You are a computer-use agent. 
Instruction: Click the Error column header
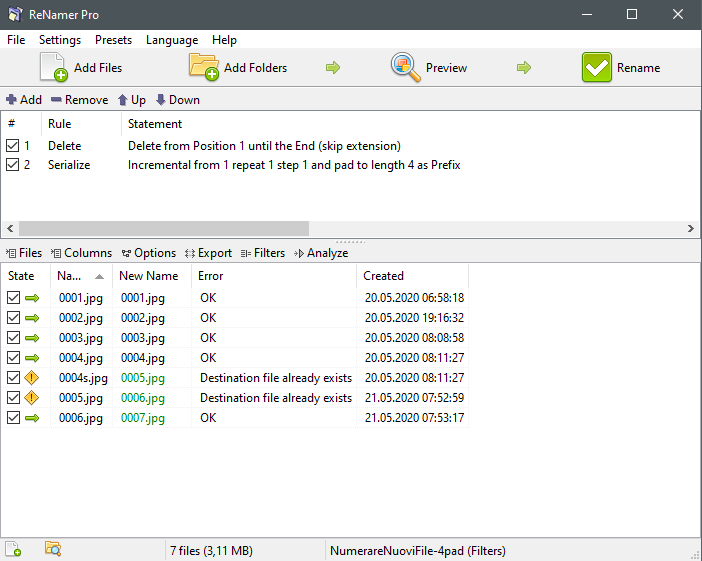(274, 276)
